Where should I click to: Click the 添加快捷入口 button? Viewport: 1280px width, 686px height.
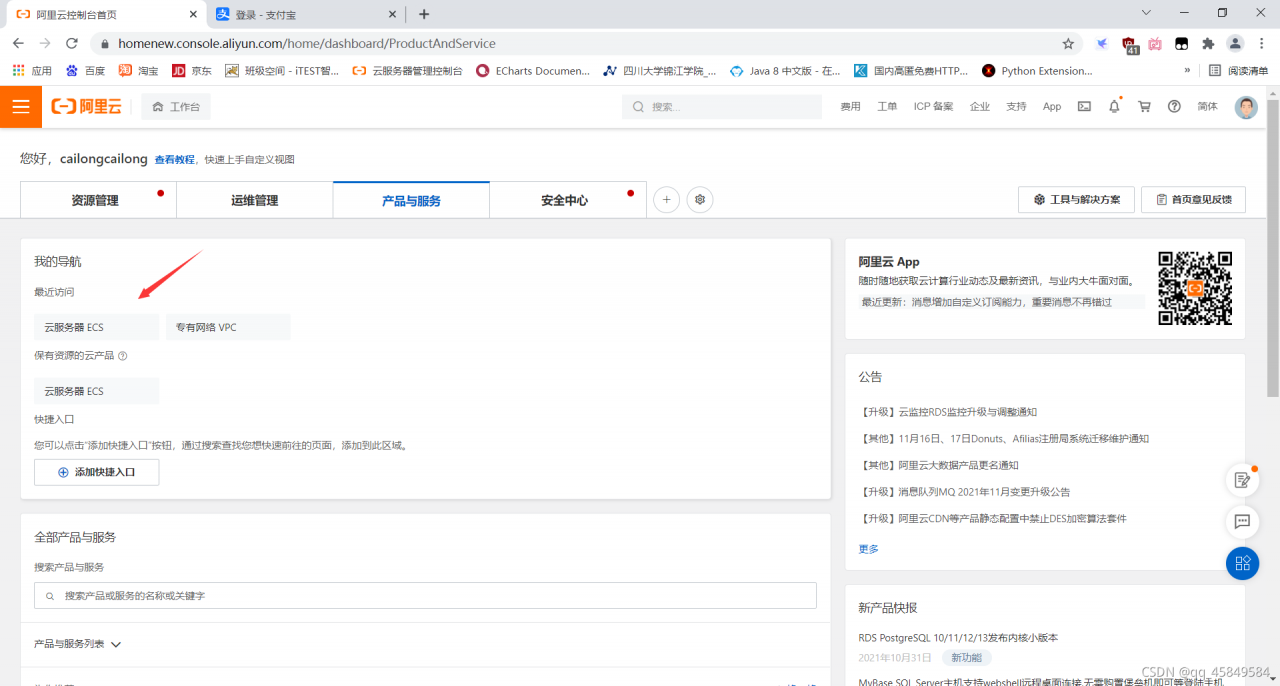click(x=97, y=472)
